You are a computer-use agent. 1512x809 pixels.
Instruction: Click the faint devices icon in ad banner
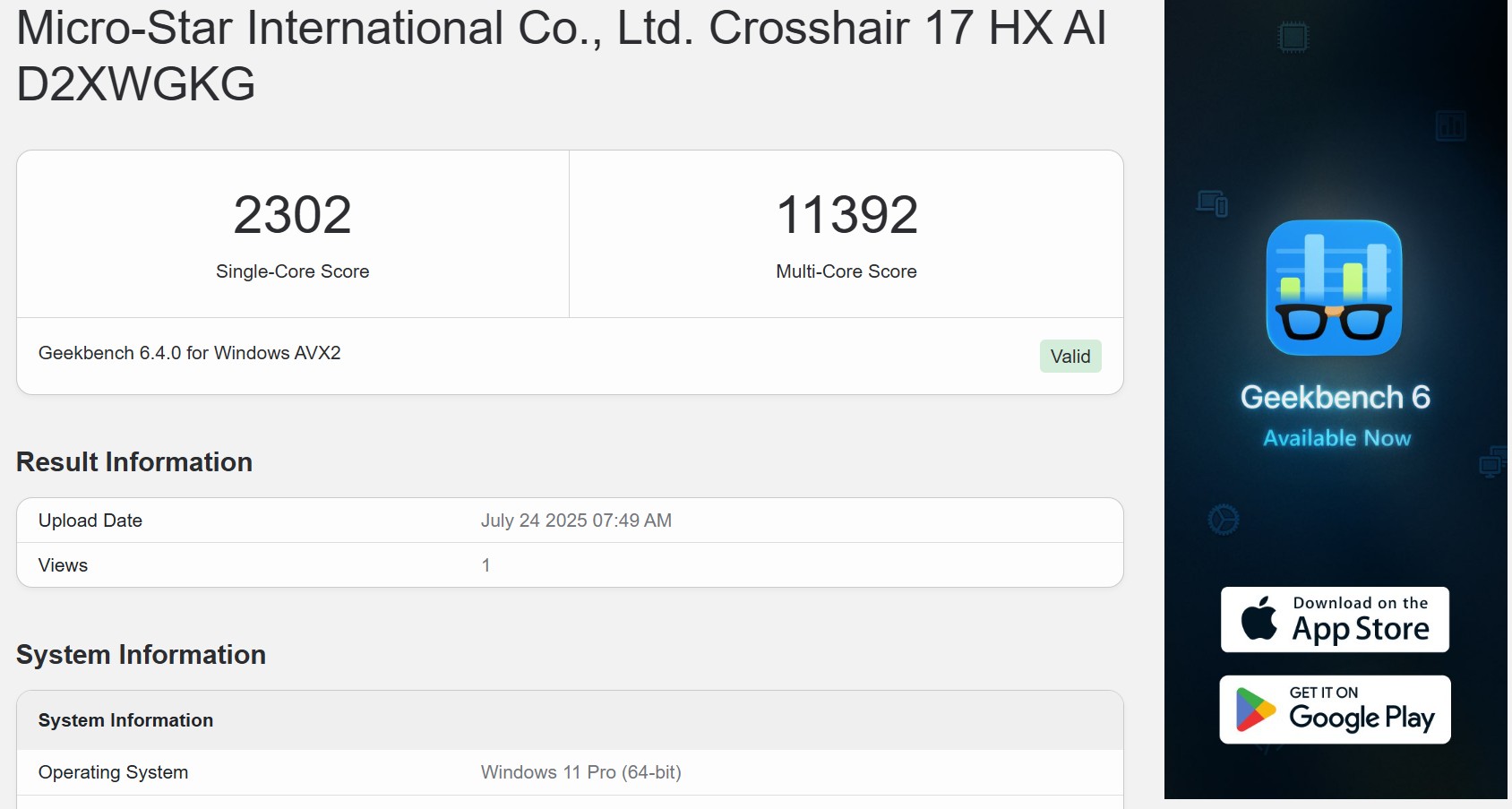tap(1212, 203)
